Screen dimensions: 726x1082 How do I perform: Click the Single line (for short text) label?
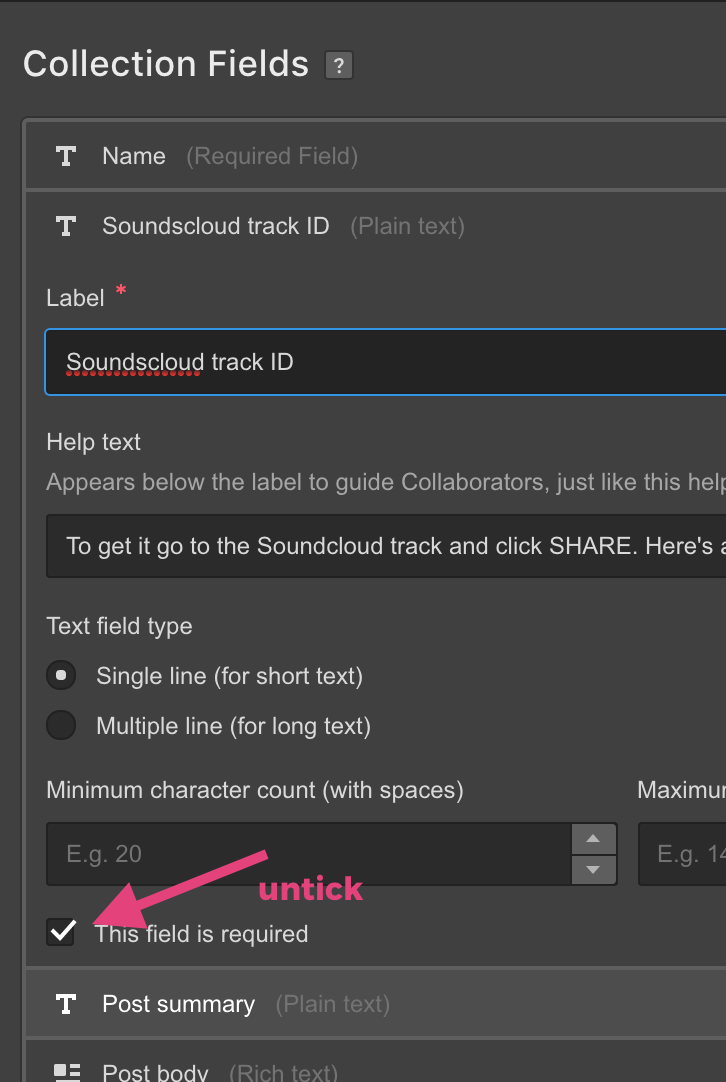coord(229,676)
